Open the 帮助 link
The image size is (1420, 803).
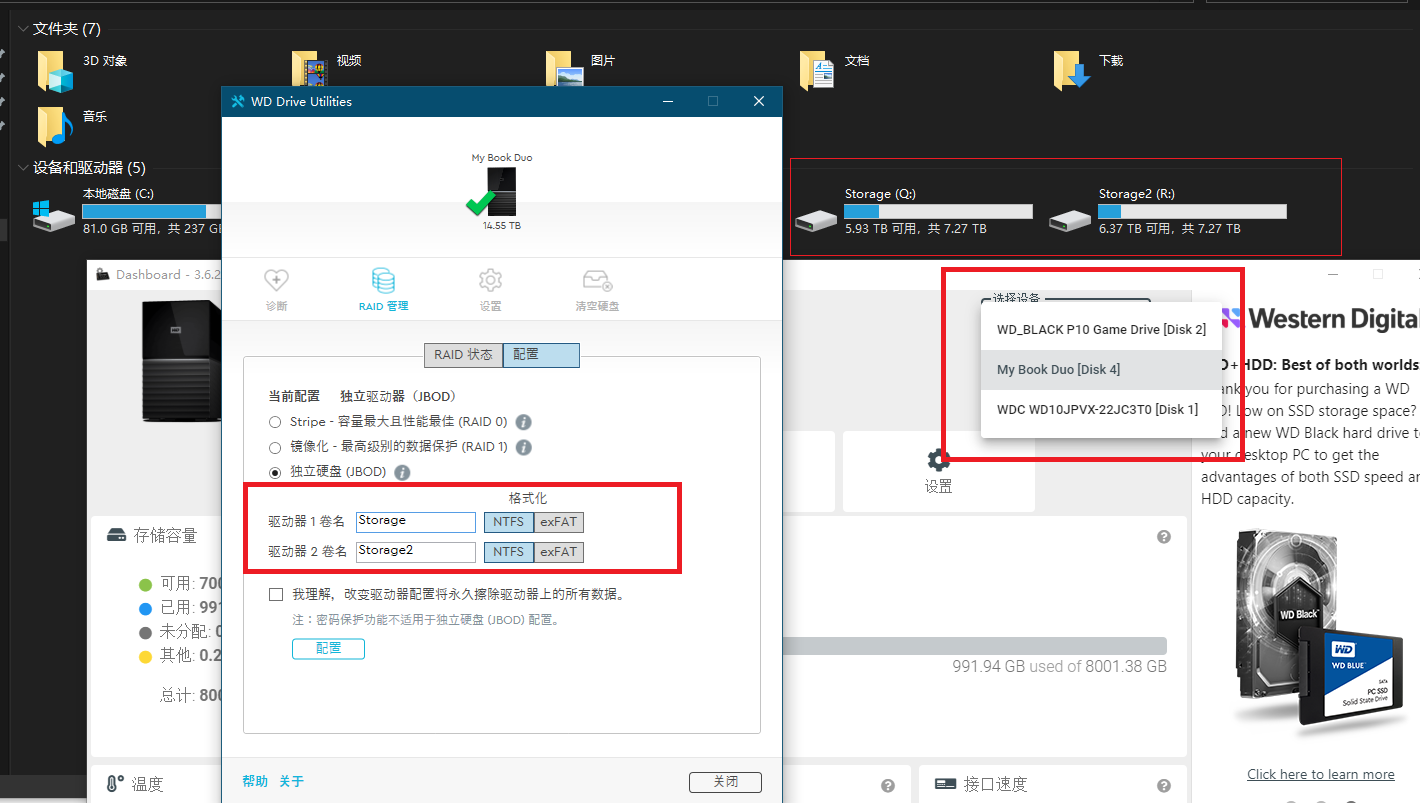[255, 782]
